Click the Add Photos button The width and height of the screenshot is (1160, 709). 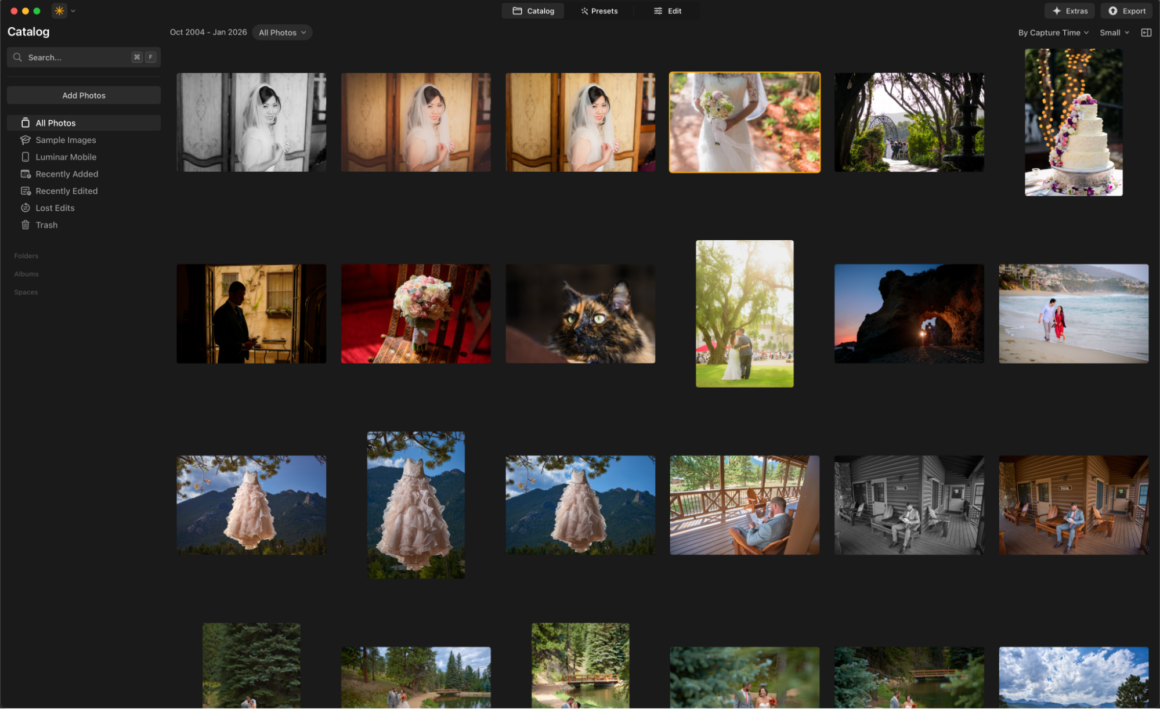point(84,95)
